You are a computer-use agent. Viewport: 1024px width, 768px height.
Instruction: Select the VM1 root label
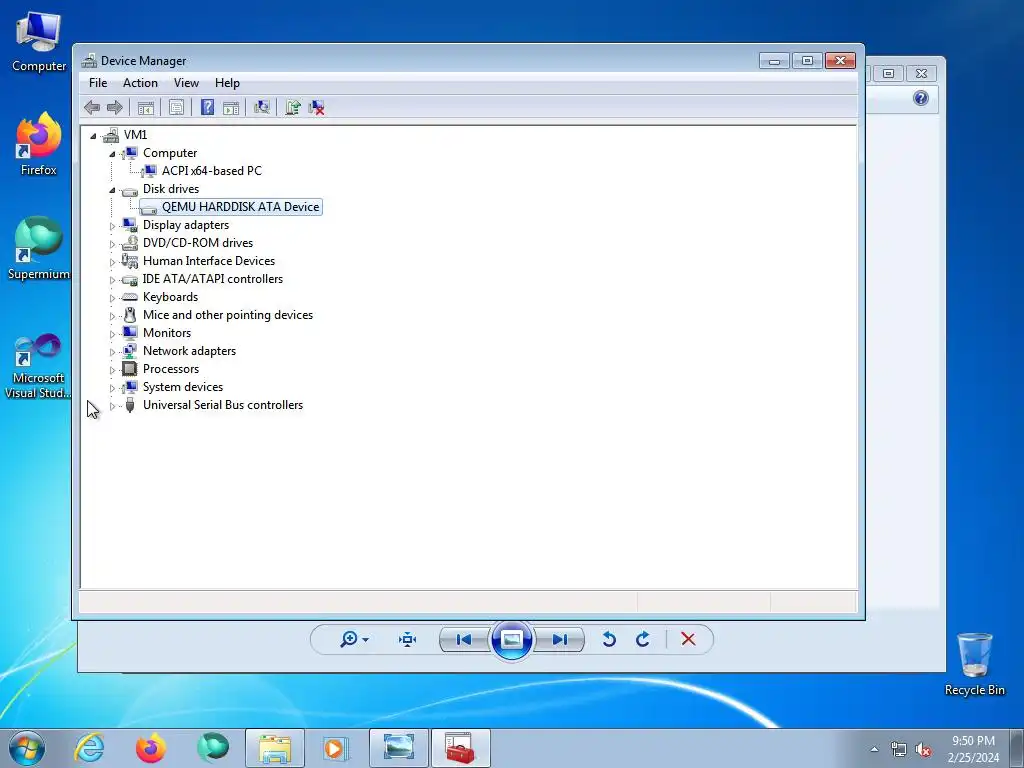tap(135, 135)
